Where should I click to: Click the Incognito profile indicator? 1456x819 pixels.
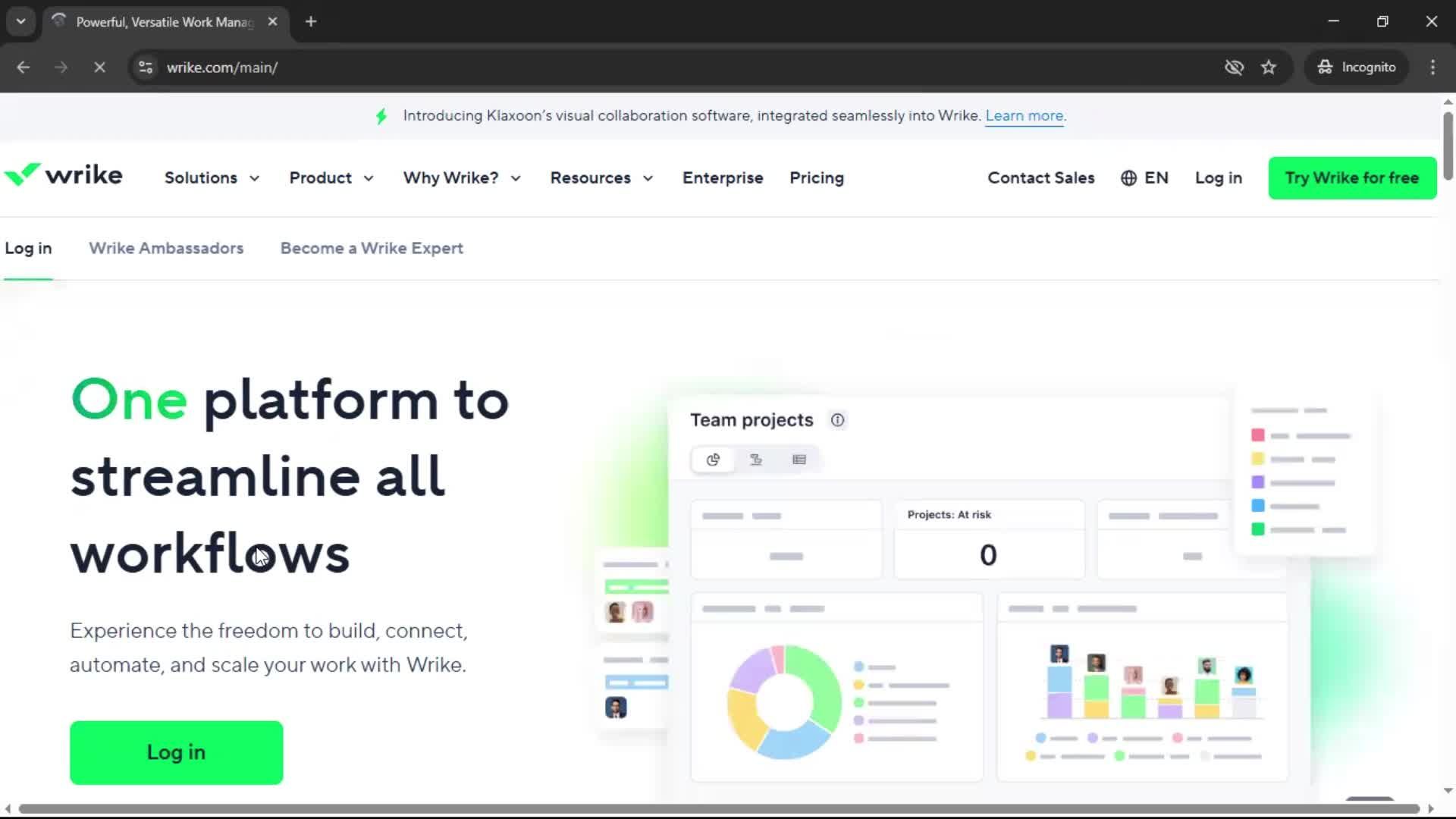pos(1356,67)
